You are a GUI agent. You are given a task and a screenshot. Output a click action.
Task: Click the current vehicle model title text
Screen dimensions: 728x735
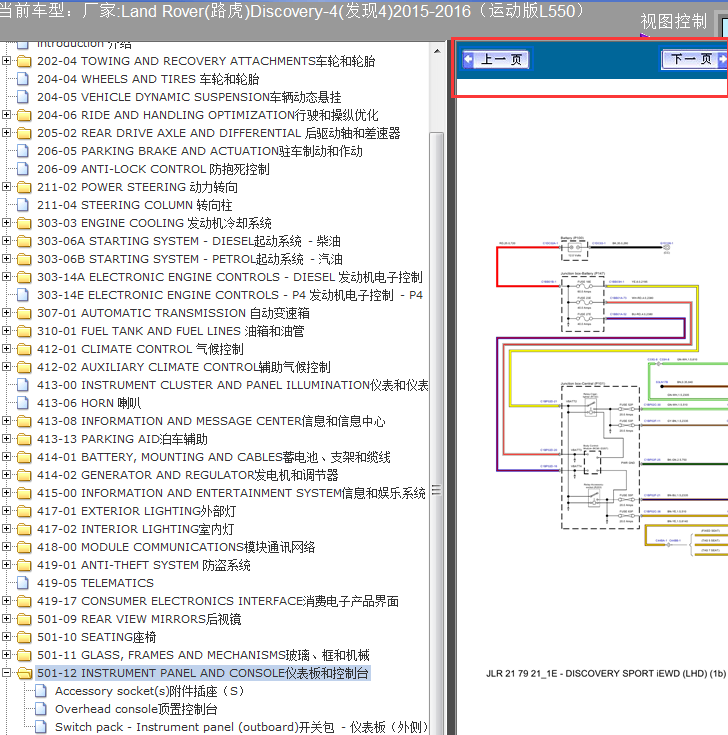(292, 11)
